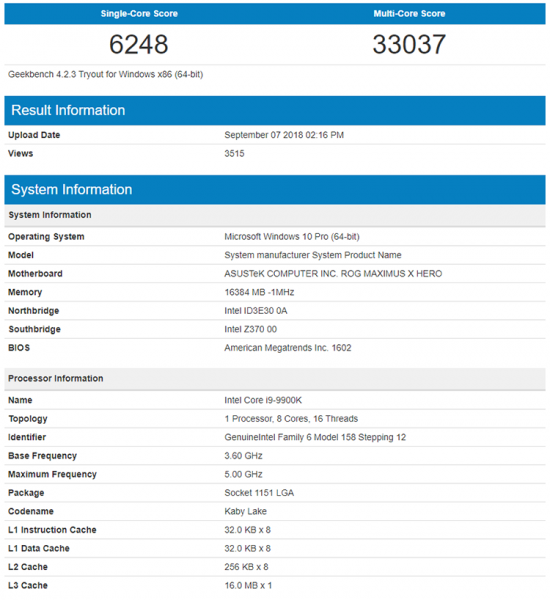The image size is (550, 600).
Task: Select the Single-Core Score header
Action: point(139,14)
